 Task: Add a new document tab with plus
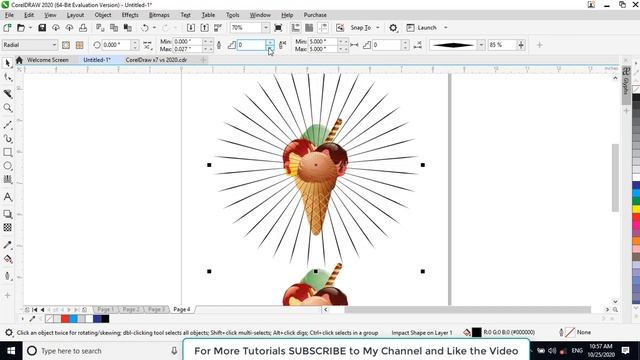pyautogui.click(x=203, y=60)
